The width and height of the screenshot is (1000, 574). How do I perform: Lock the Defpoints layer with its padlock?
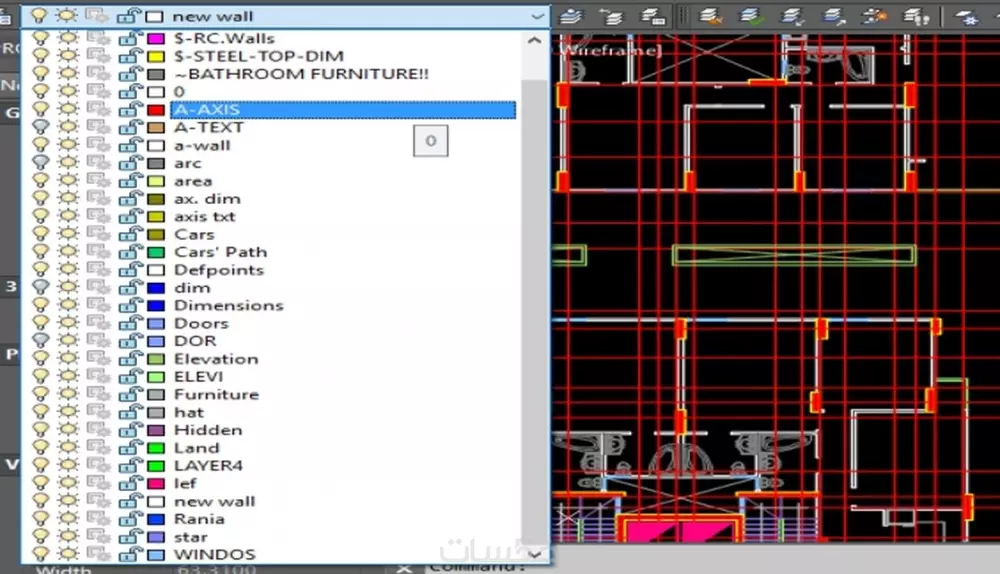[x=129, y=270]
